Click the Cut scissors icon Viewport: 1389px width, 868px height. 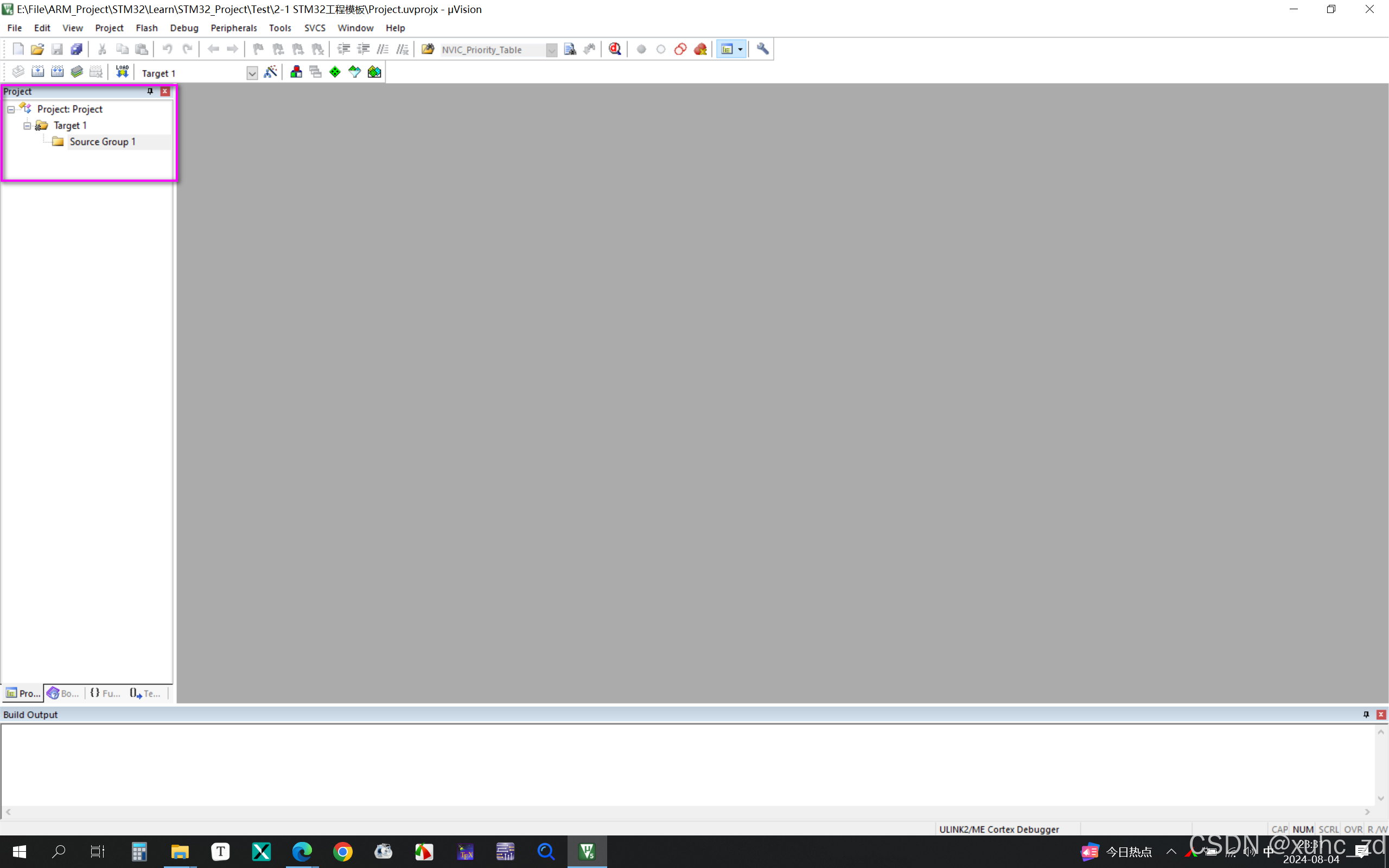coord(102,49)
